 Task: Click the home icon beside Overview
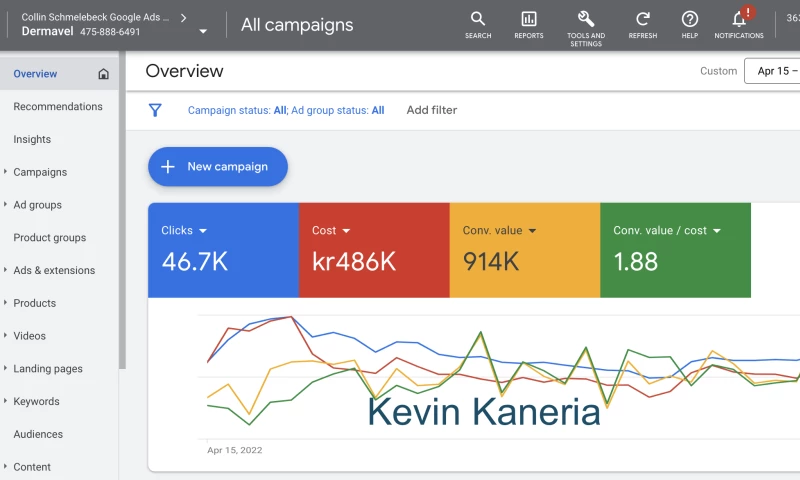[x=104, y=74]
